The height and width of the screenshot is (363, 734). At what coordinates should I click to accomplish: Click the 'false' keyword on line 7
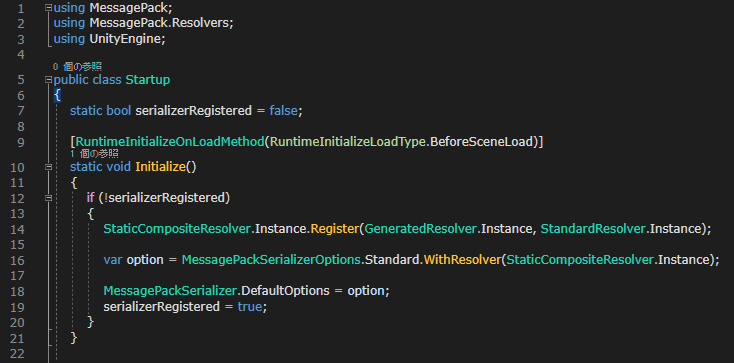click(284, 111)
